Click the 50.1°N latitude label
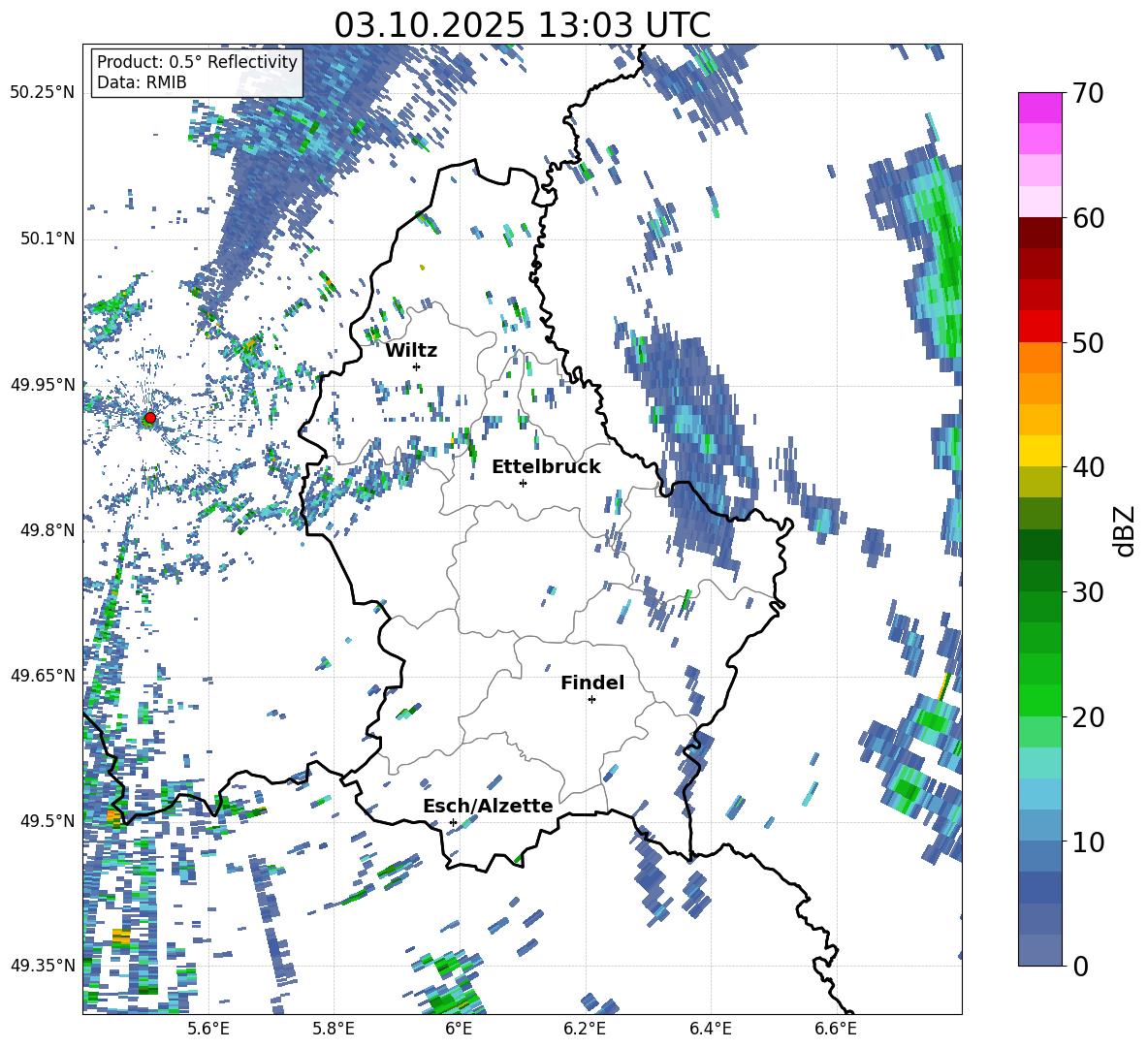The height and width of the screenshot is (1048, 1148). pyautogui.click(x=48, y=238)
